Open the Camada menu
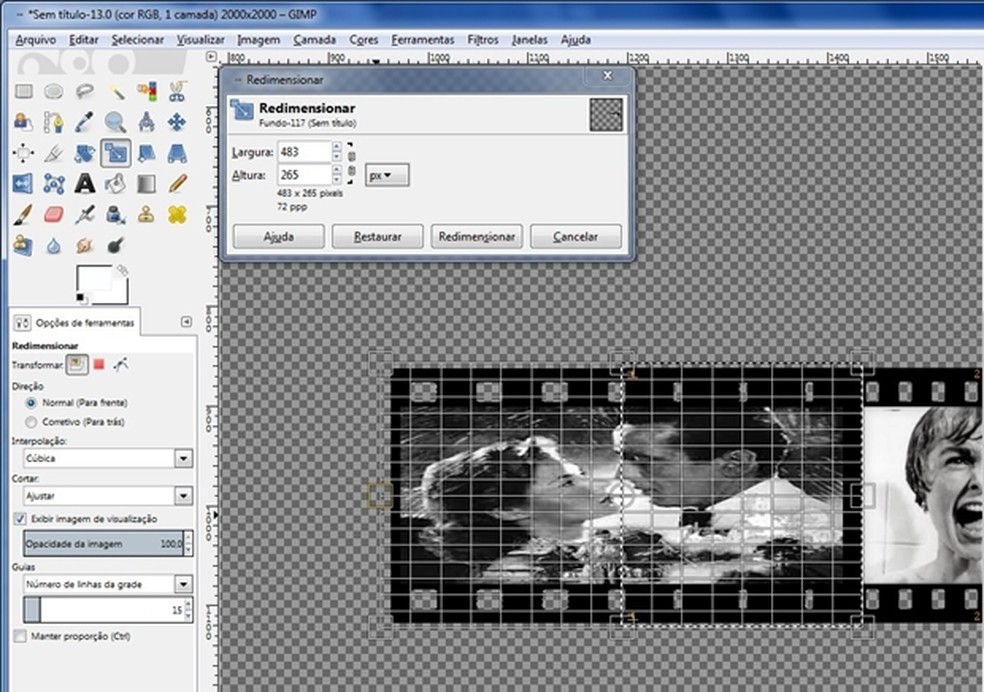This screenshot has width=984, height=692. 314,40
